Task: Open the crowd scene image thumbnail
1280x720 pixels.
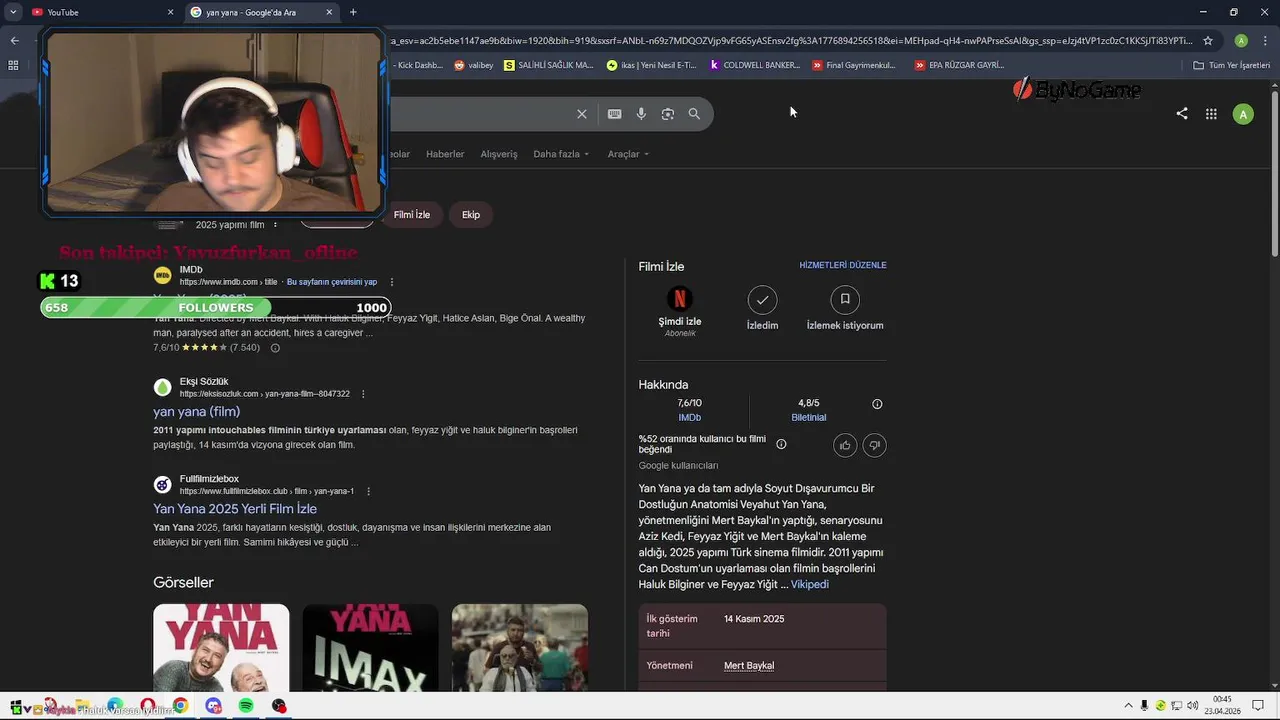Action: 520,647
